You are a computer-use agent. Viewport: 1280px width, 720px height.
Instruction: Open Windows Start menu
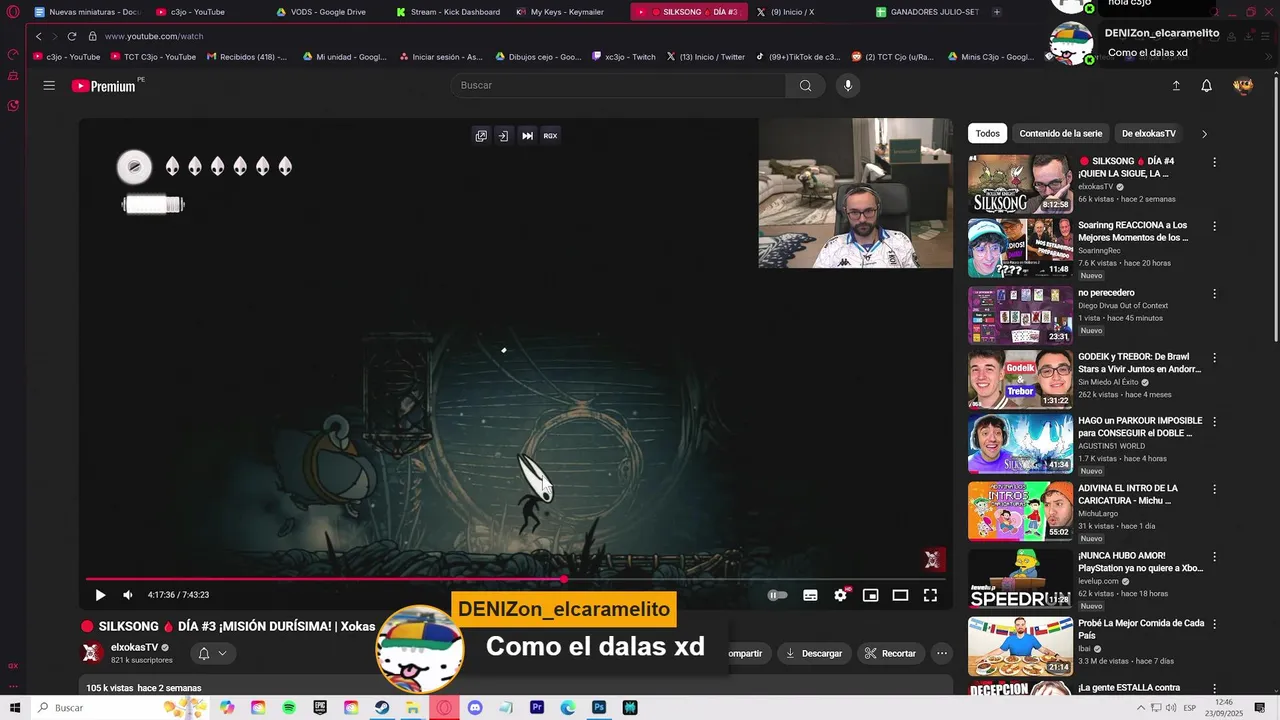[14, 708]
